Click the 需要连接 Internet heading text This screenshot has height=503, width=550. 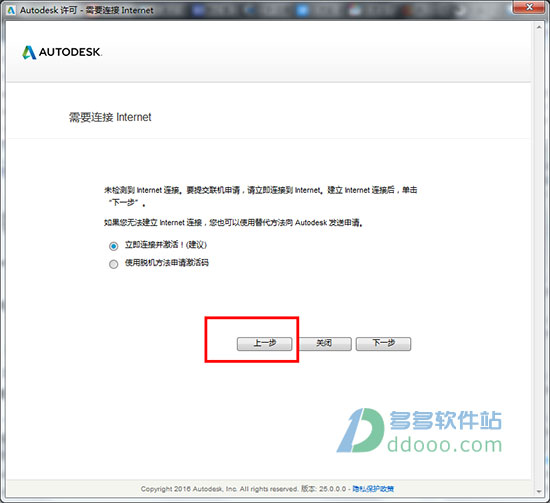point(110,117)
